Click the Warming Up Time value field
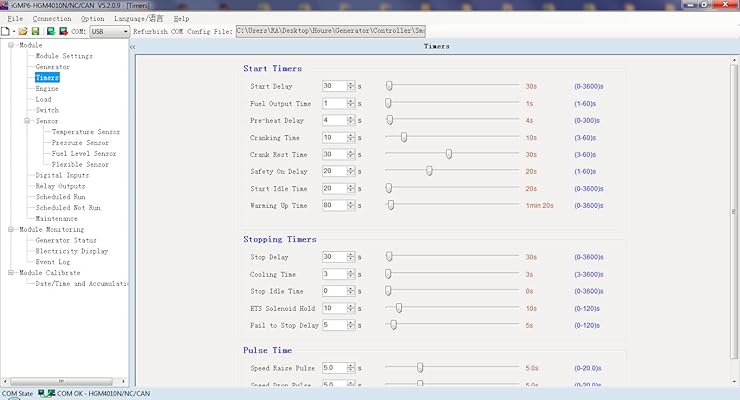740x400 pixels. pyautogui.click(x=334, y=205)
